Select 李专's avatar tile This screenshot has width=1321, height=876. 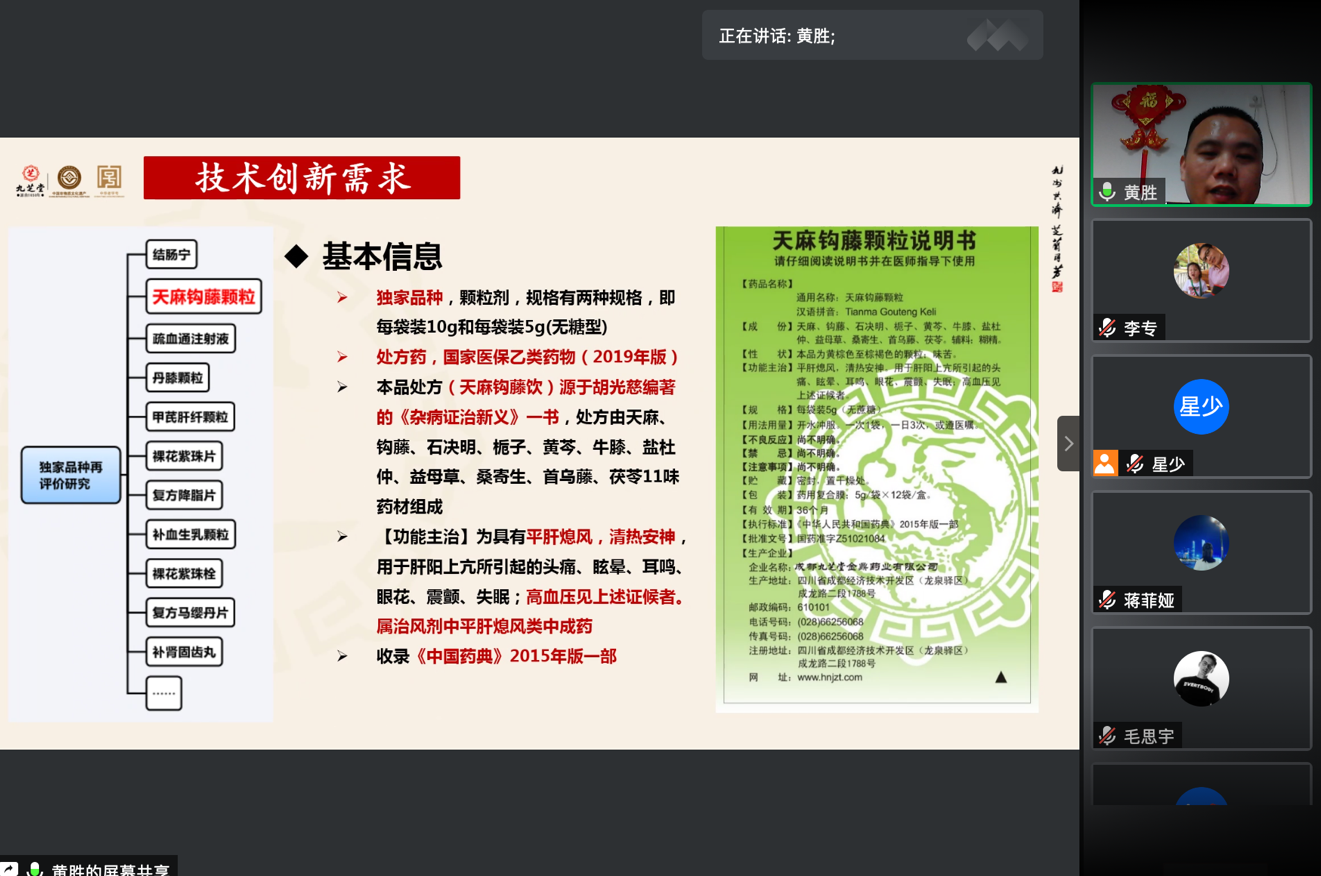point(1200,271)
